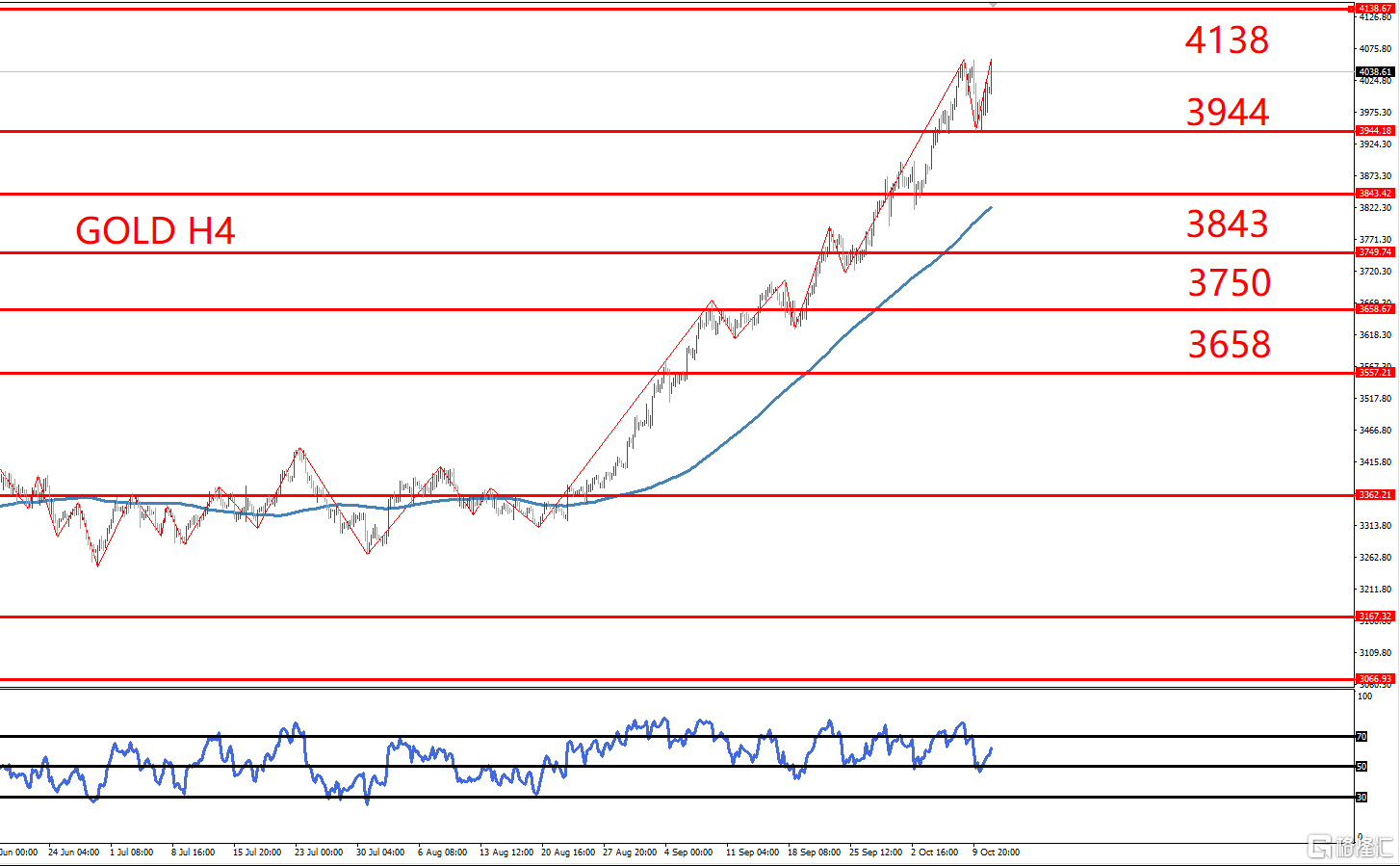The width and height of the screenshot is (1400, 866).
Task: Click the large red 3658 annotation
Action: click(1229, 345)
